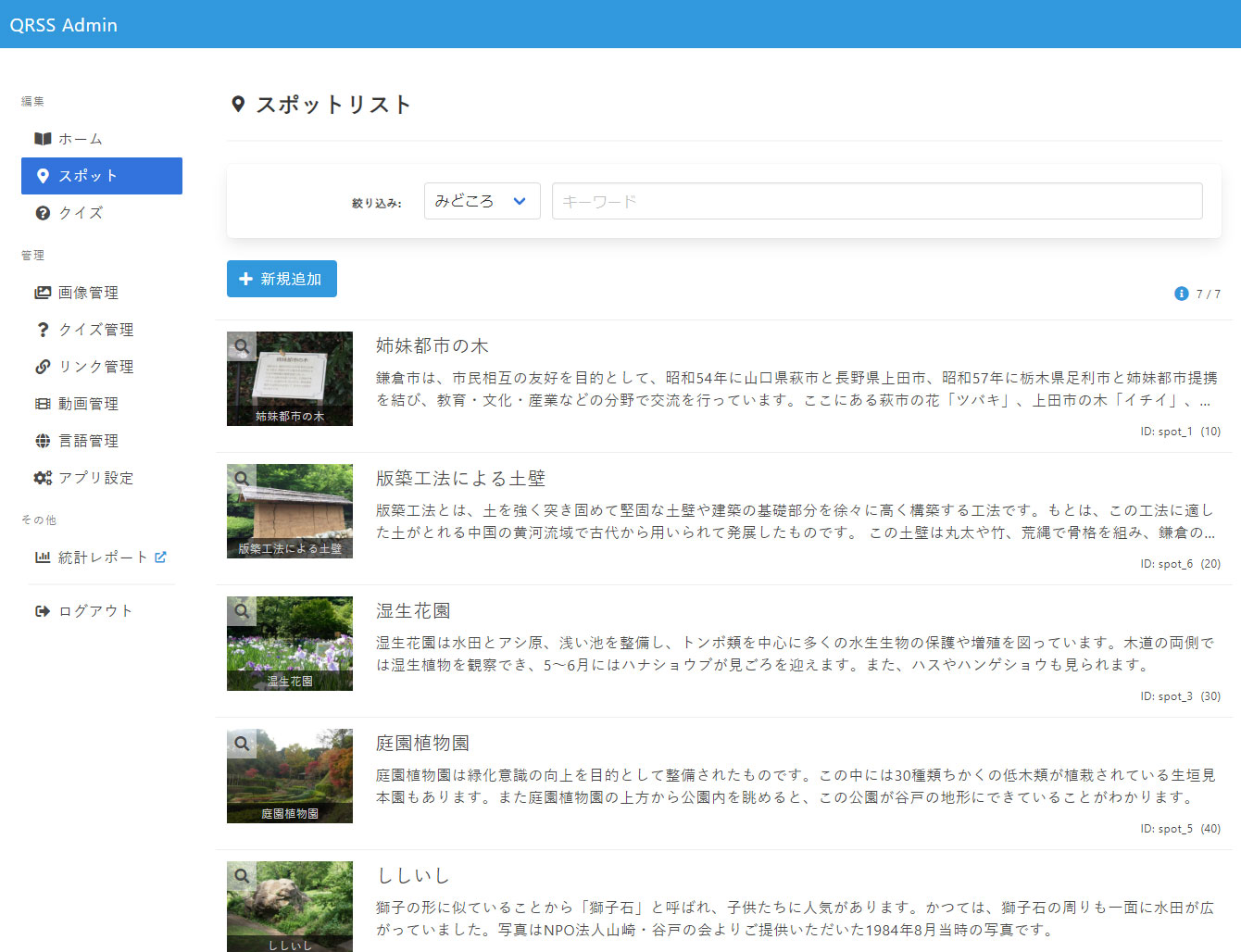Click ログアウト to sign out
Image resolution: width=1241 pixels, height=952 pixels.
pyautogui.click(x=94, y=611)
